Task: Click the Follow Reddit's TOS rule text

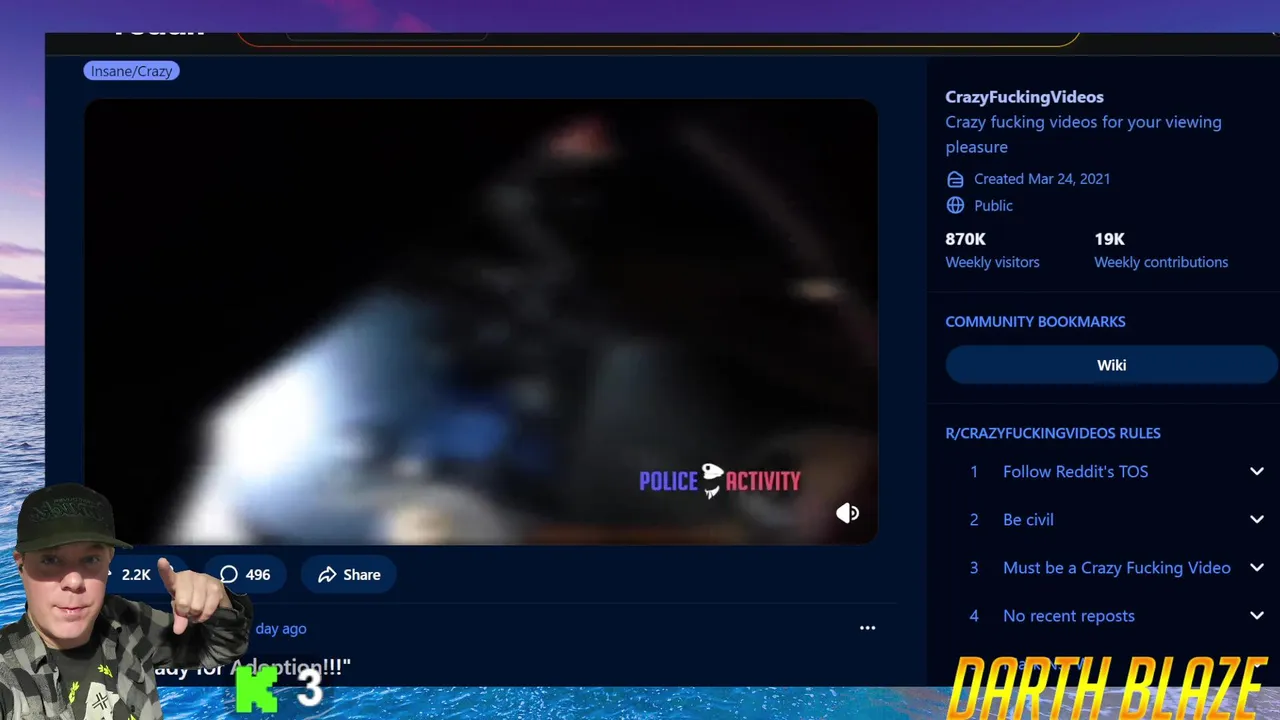Action: pyautogui.click(x=1075, y=471)
